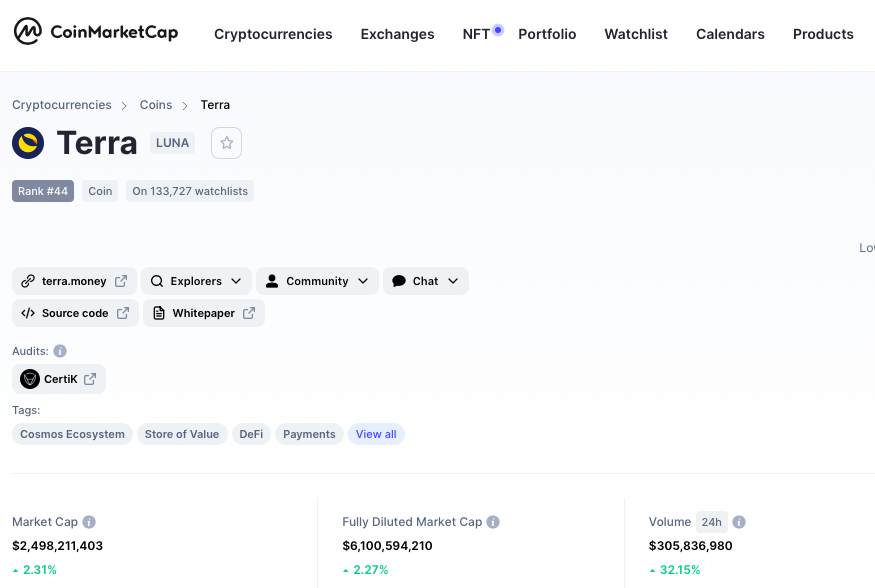Click the Fully Diluted Market Cap info icon
The width and height of the screenshot is (875, 588).
[493, 522]
